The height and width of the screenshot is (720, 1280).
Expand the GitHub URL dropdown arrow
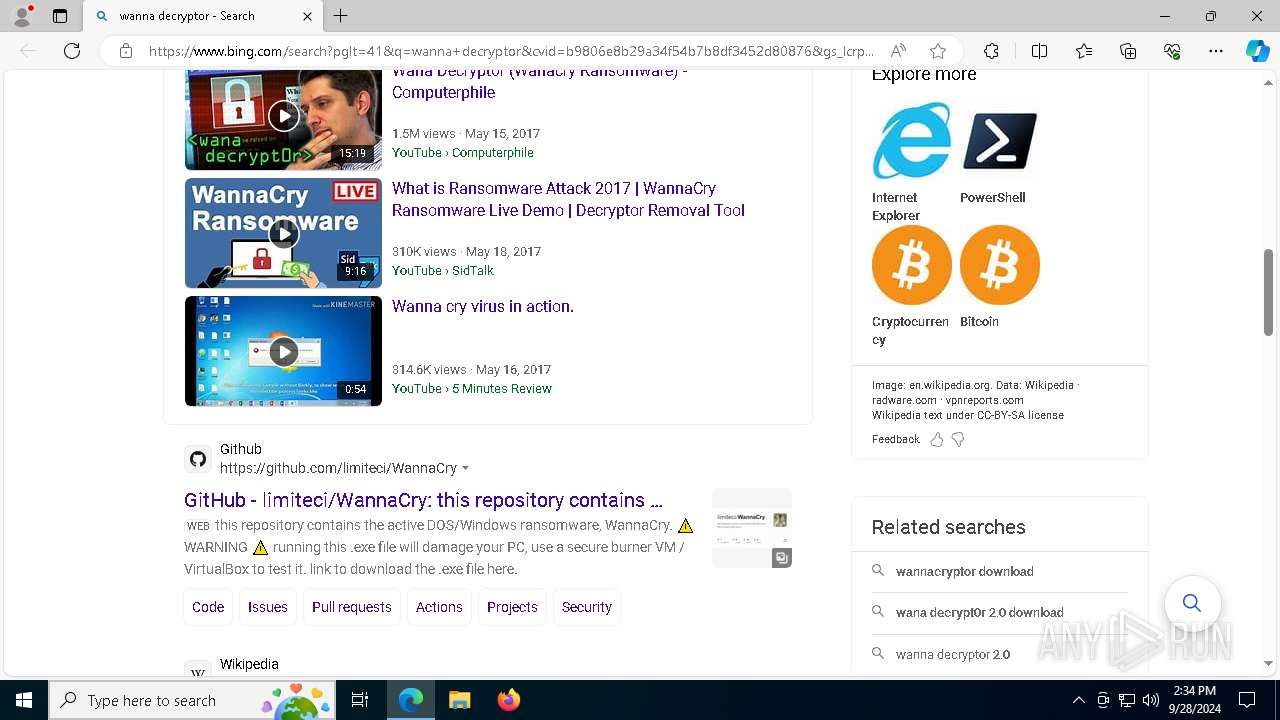click(465, 469)
